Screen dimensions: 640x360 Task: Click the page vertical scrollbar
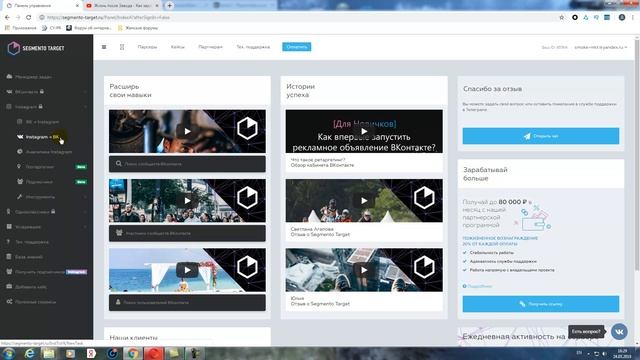pos(637,155)
